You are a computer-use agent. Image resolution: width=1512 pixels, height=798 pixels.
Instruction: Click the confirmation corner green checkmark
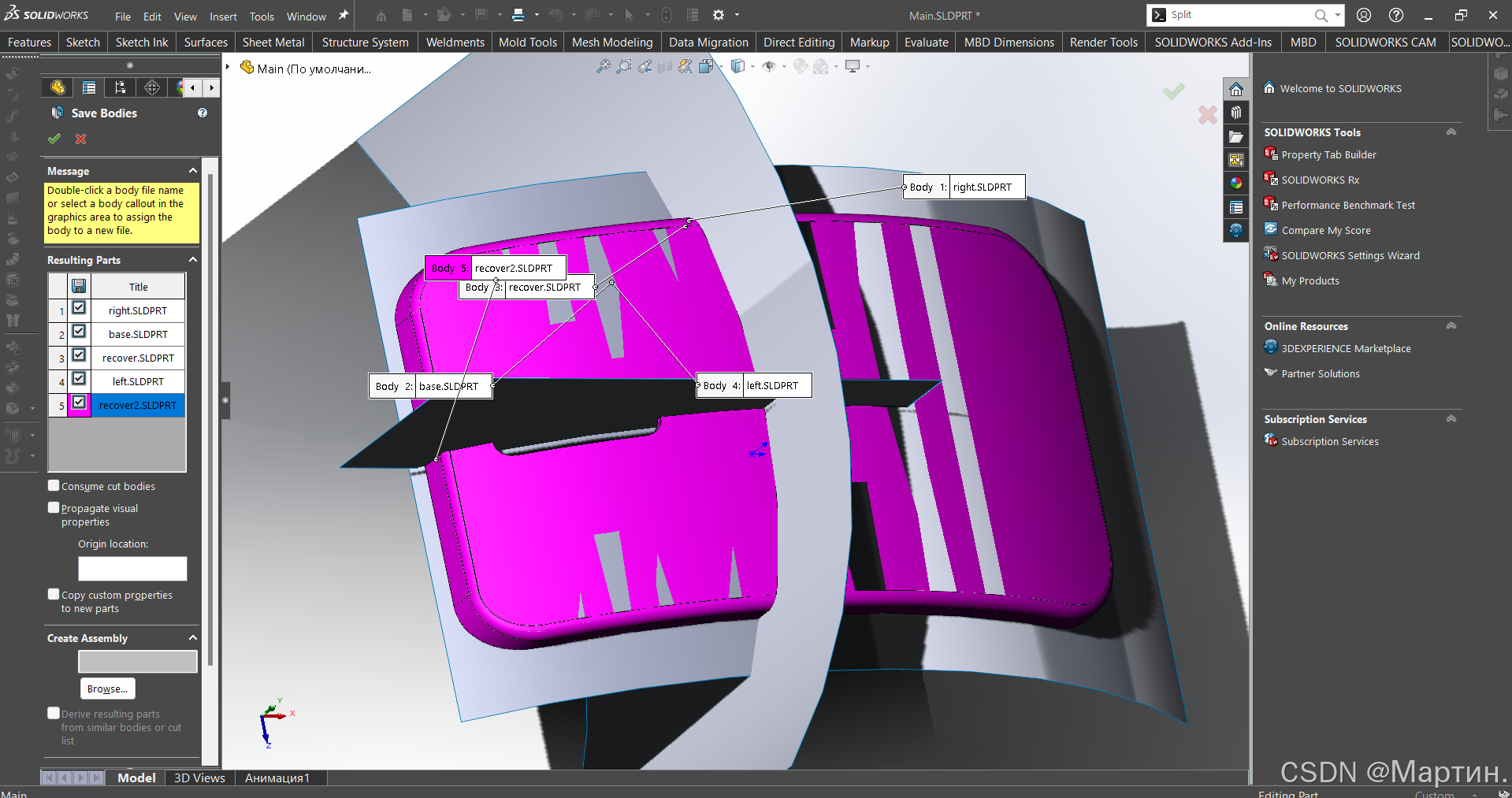[1174, 91]
